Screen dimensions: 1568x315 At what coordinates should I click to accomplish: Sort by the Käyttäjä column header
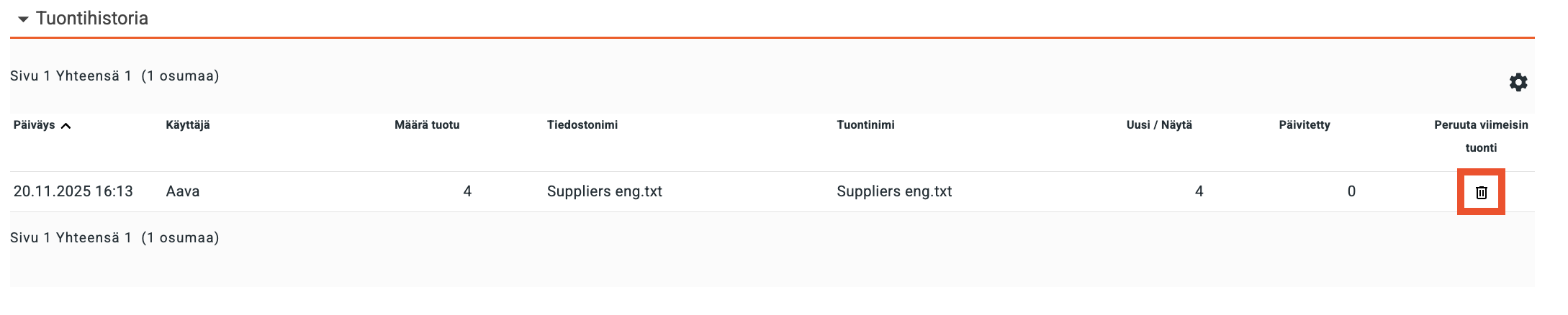(188, 125)
